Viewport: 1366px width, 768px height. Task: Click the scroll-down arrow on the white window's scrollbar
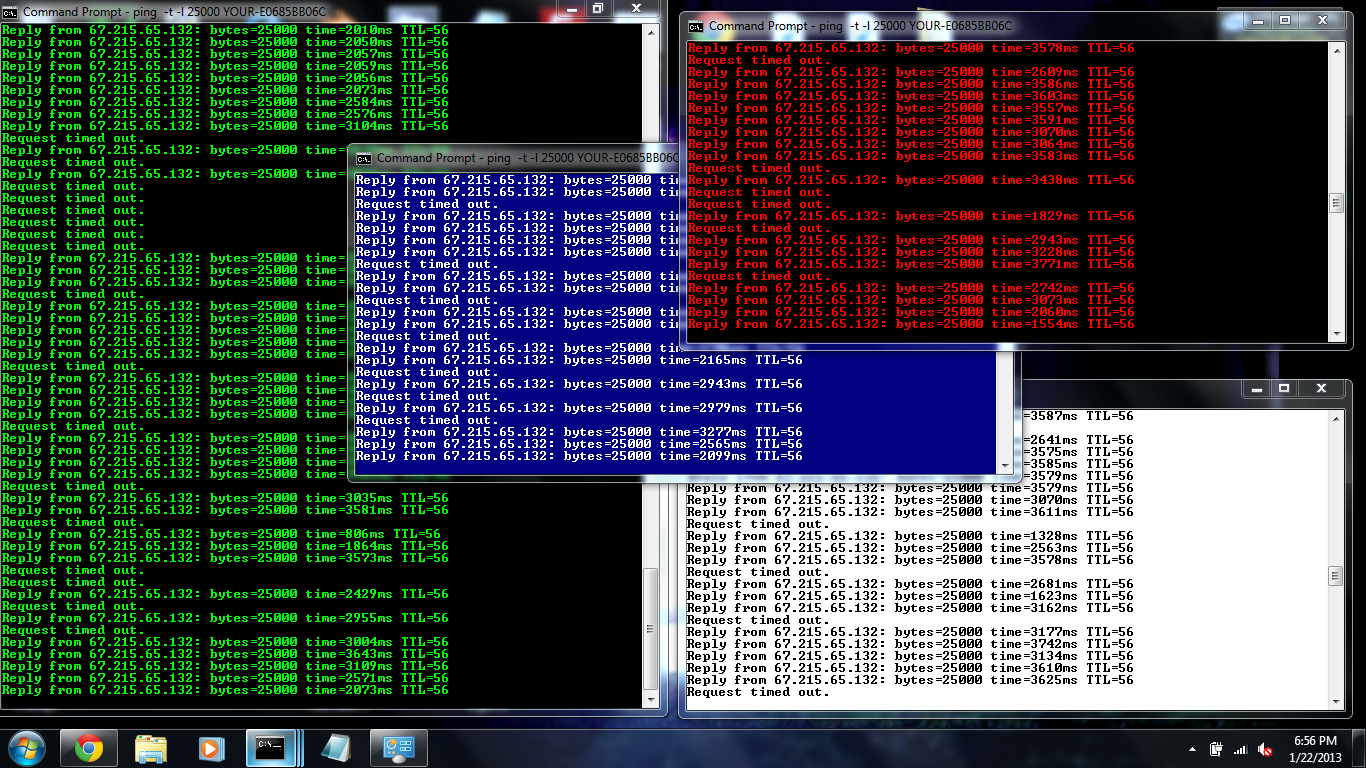click(x=1338, y=700)
